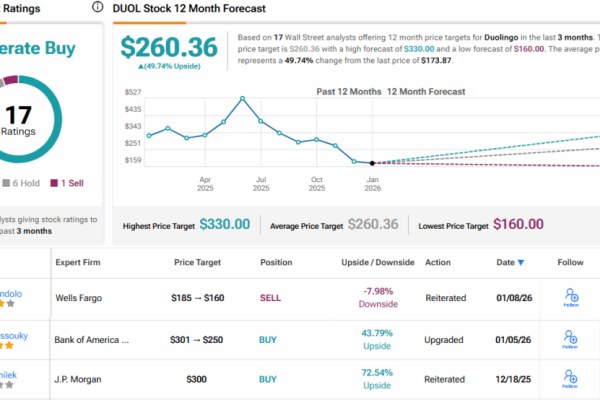This screenshot has width=600, height=400.
Task: Click the chart peak data point near $435
Action: click(243, 98)
